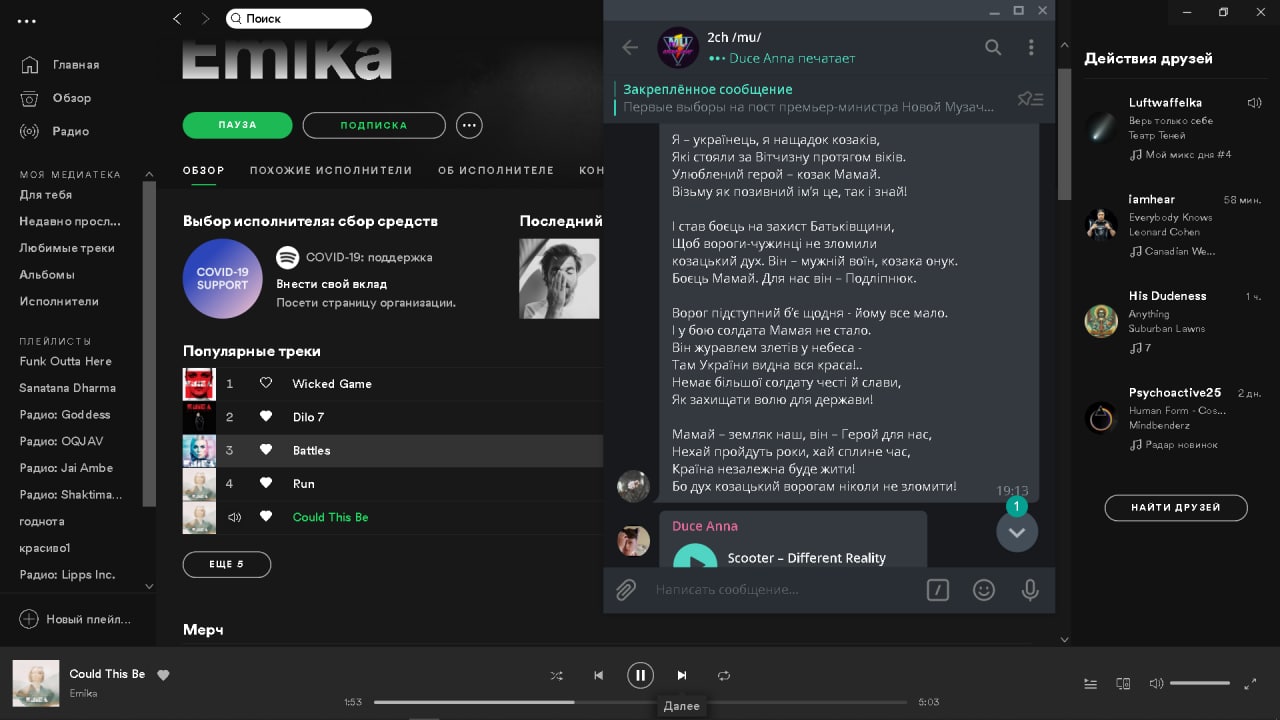1280x720 pixels.
Task: Open artist more-options ellipsis button
Action: pyautogui.click(x=469, y=125)
